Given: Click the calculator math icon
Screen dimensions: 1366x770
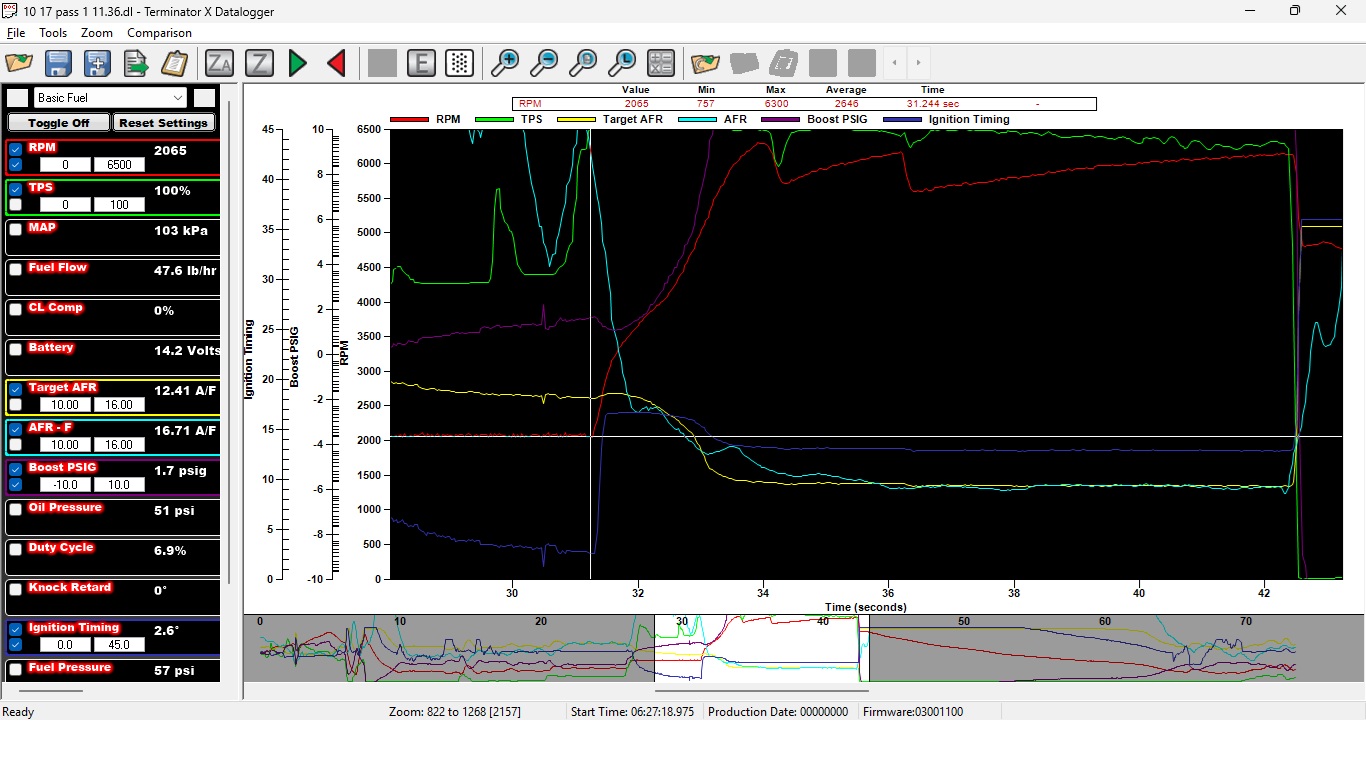Looking at the screenshot, I should [x=661, y=63].
